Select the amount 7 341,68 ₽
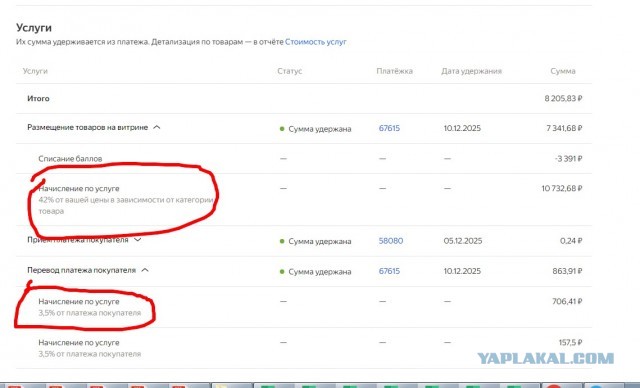Image resolution: width=640 pixels, height=388 pixels. tap(564, 128)
